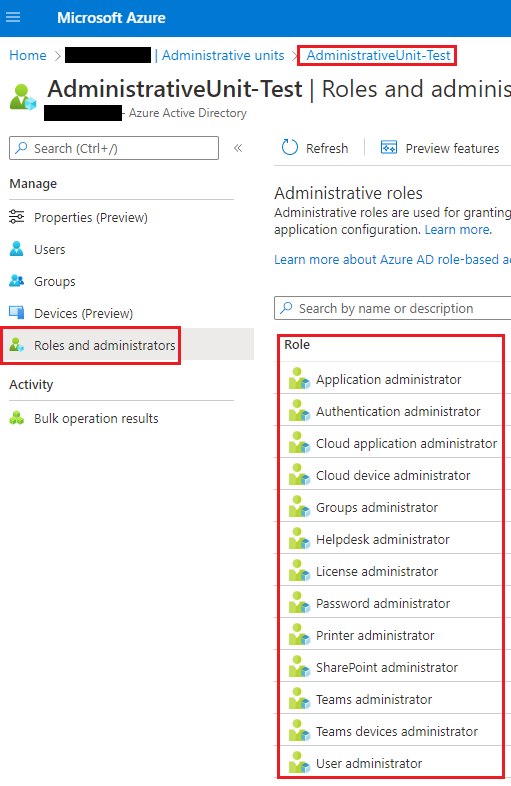Focus the Search (Ctrl+/) sidebar field
This screenshot has width=511, height=786.
tap(114, 148)
